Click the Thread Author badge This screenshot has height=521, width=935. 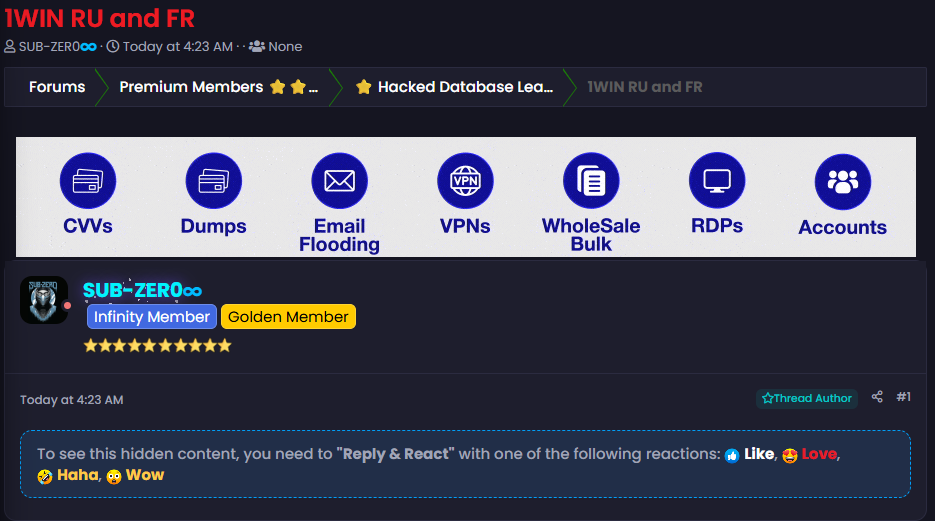pyautogui.click(x=807, y=398)
